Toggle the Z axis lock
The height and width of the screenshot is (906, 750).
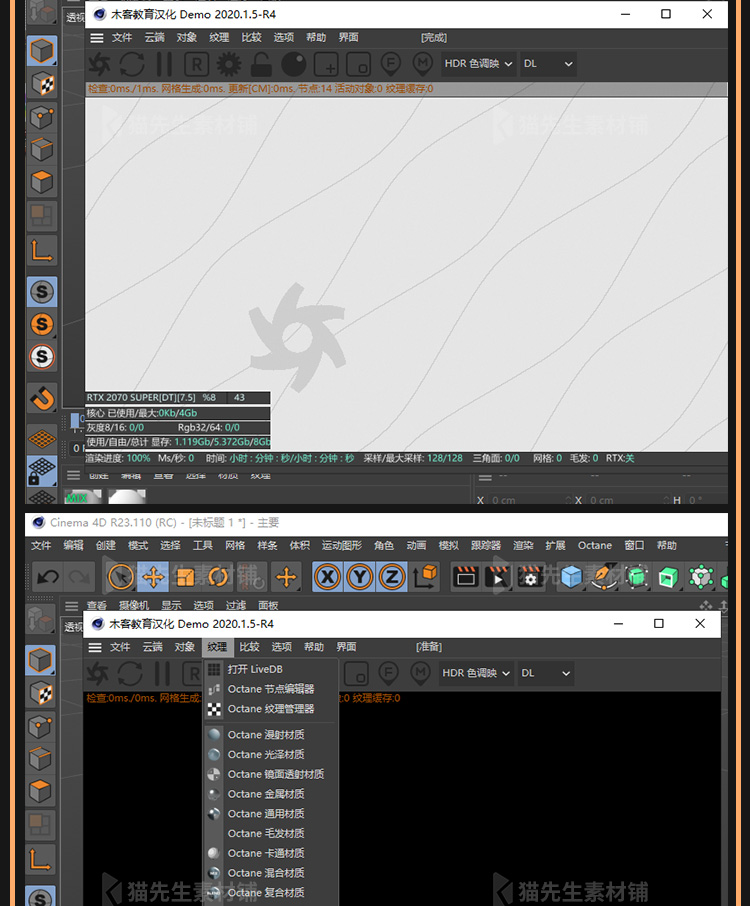392,576
